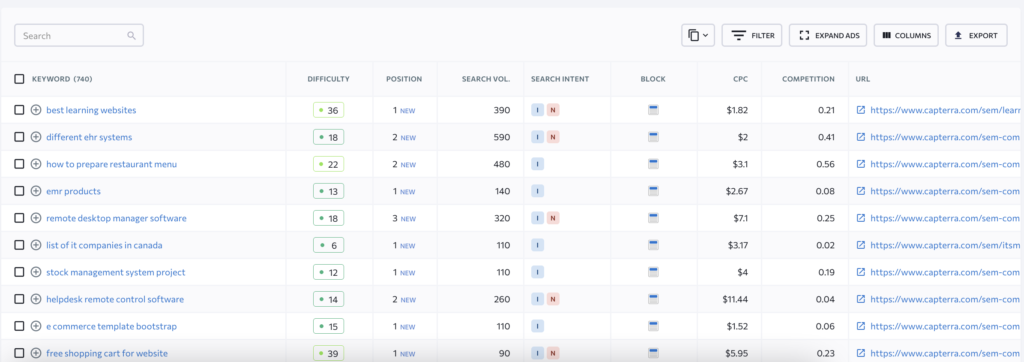Check the box for remote desktop manager software
Image resolution: width=1024 pixels, height=362 pixels.
click(20, 218)
